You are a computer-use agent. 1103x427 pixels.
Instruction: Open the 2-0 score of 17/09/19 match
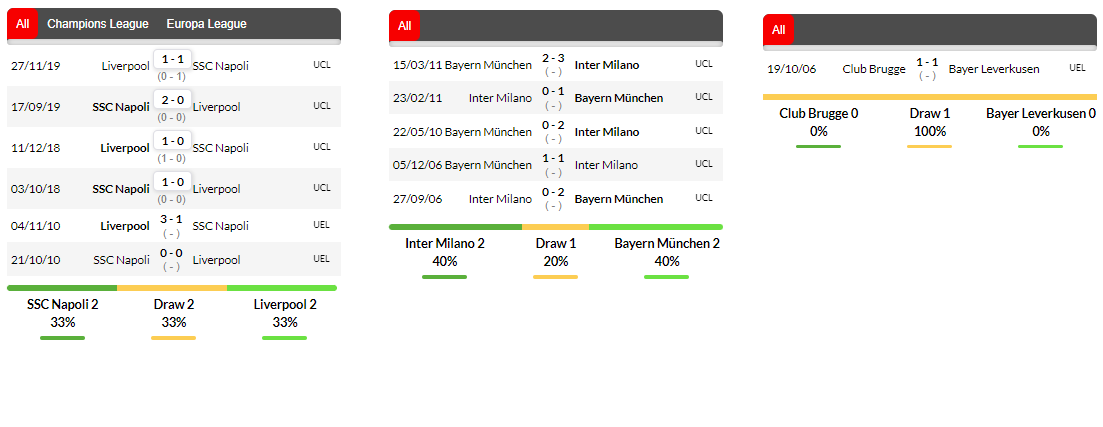click(x=172, y=101)
